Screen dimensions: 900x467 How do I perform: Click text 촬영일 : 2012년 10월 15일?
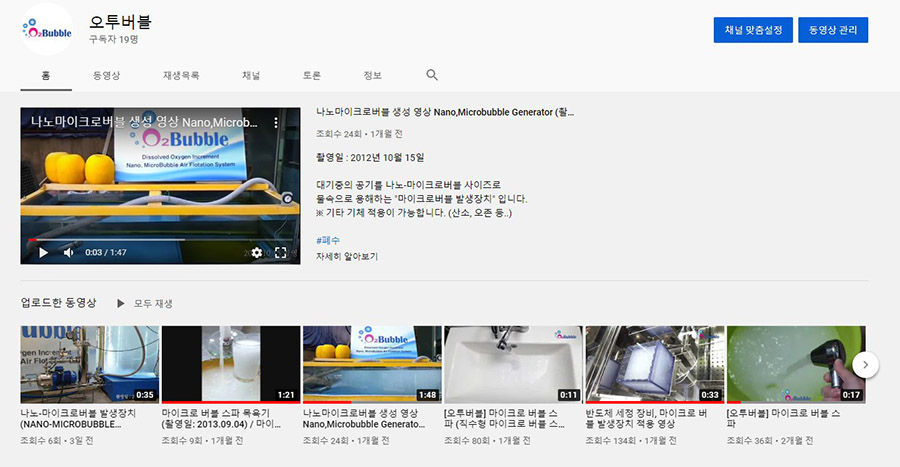pyautogui.click(x=370, y=158)
